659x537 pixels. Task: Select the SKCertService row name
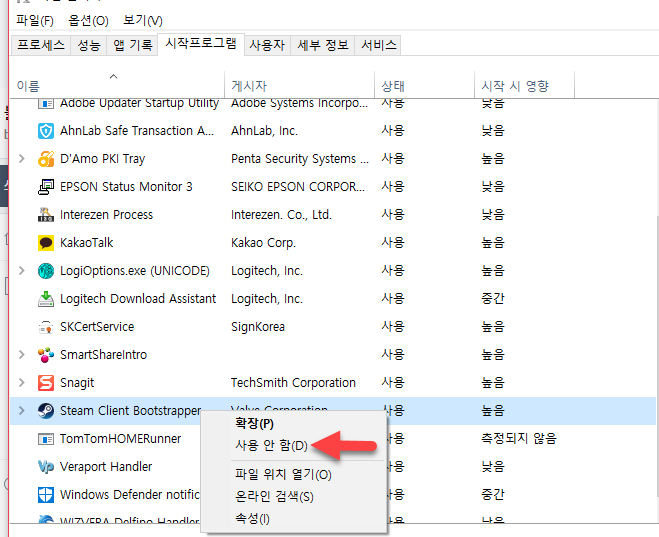tap(97, 327)
